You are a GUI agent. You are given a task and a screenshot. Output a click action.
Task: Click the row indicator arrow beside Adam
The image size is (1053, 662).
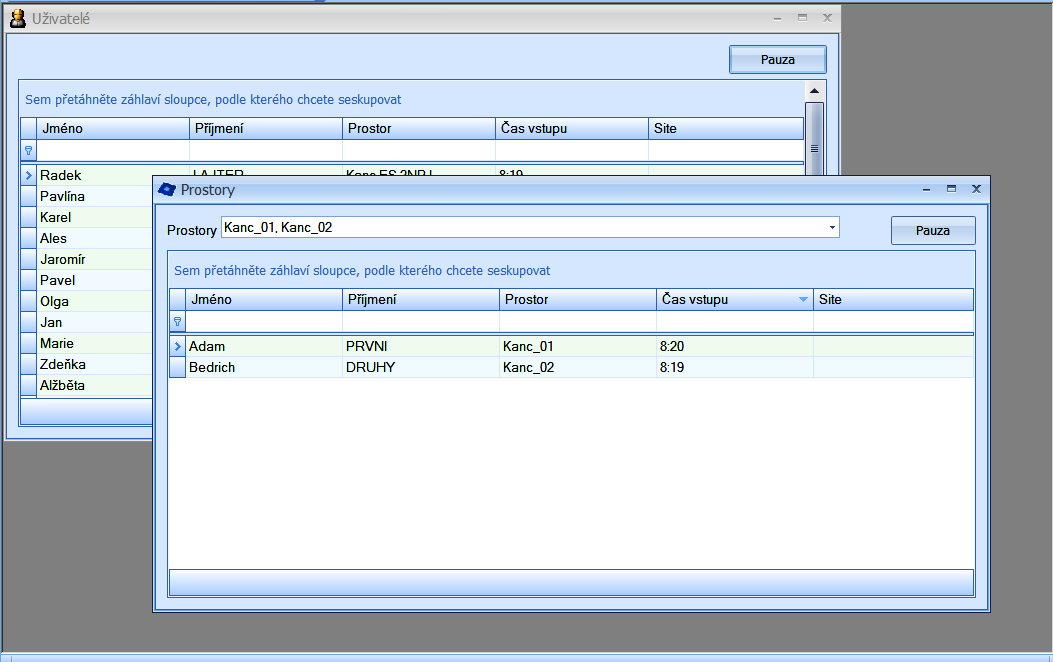[x=178, y=346]
